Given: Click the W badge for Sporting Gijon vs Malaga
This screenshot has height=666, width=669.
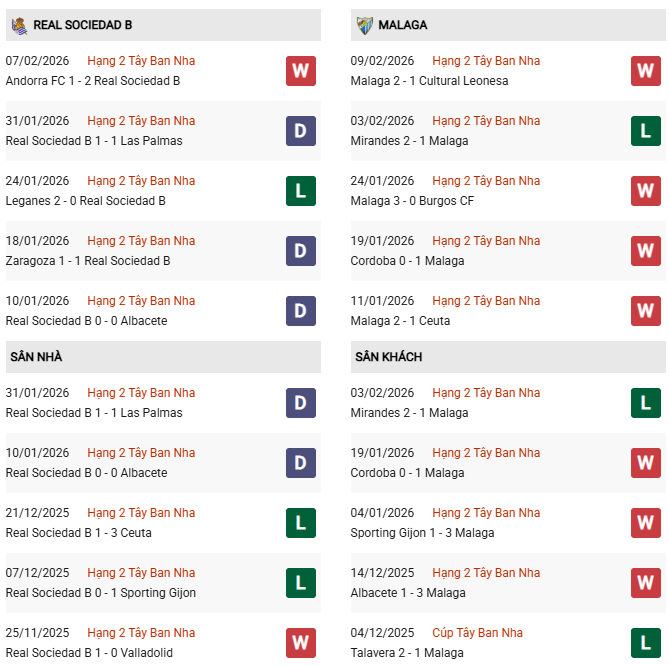Looking at the screenshot, I should 646,523.
